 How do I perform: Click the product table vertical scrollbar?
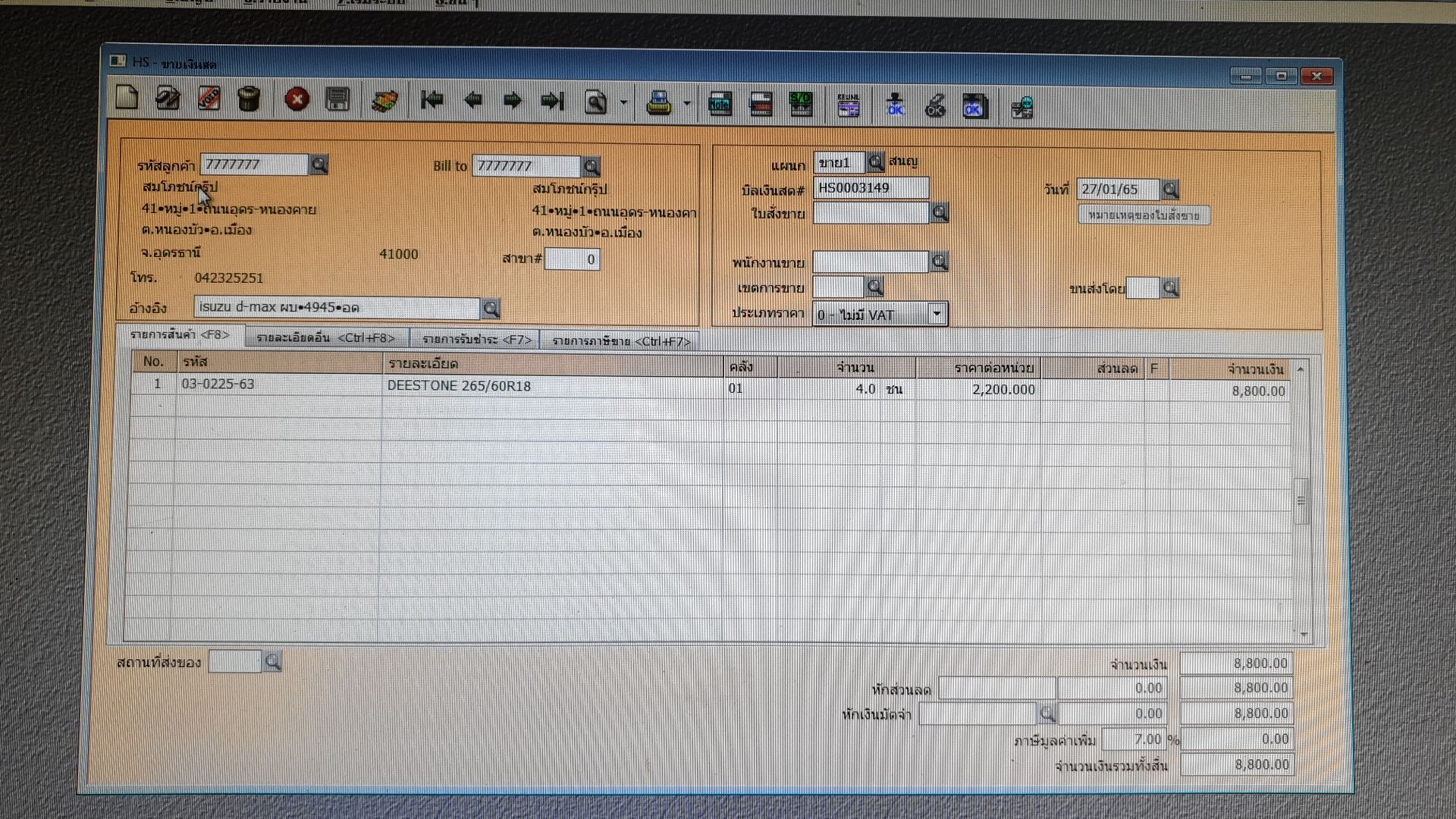click(1302, 500)
